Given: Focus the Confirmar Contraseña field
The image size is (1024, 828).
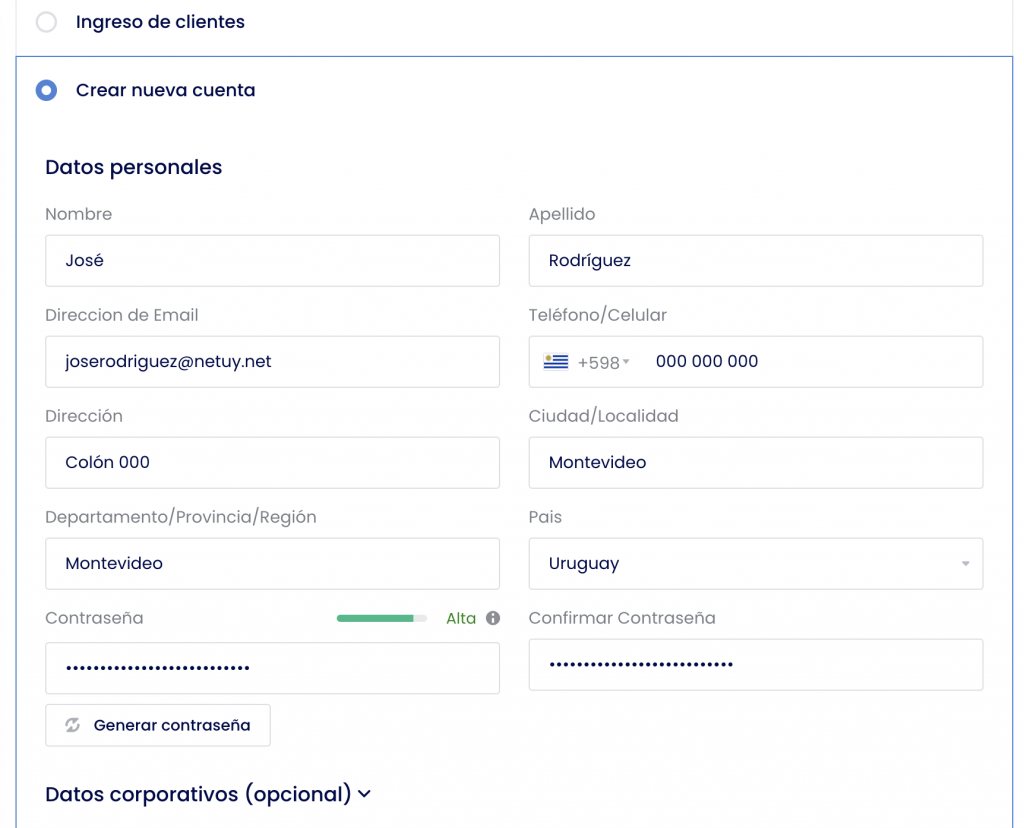Looking at the screenshot, I should click(755, 665).
